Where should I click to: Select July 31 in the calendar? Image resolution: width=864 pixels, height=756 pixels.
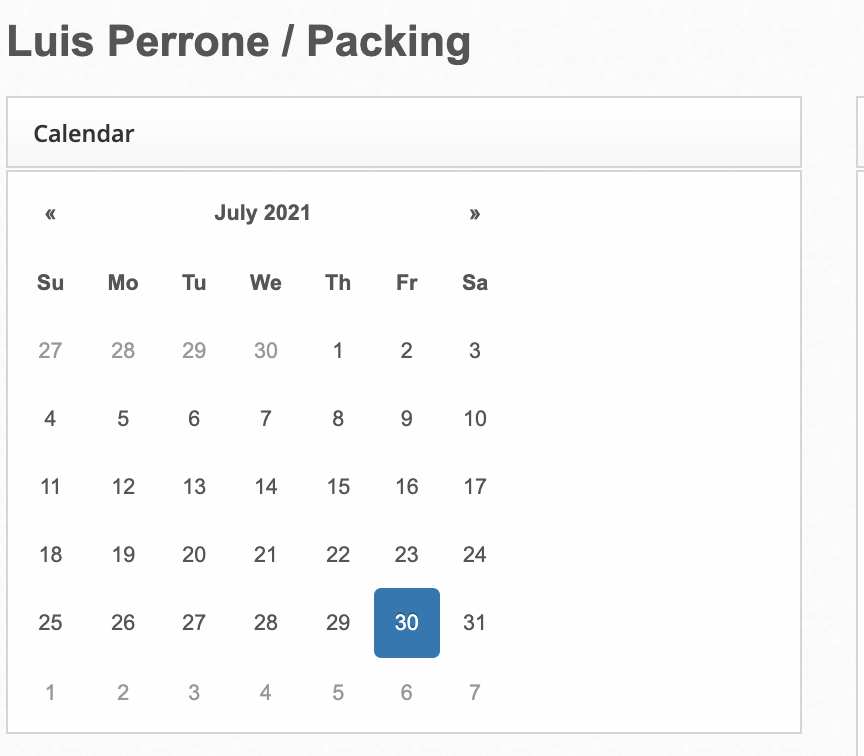[475, 623]
